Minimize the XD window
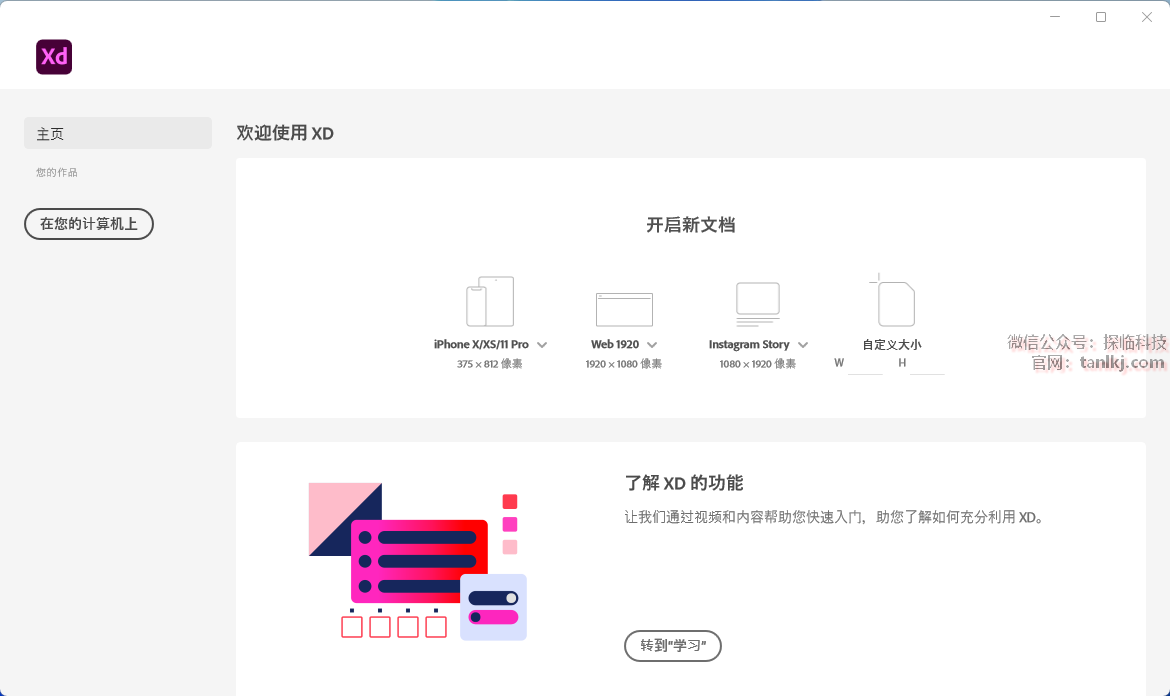 [1055, 17]
